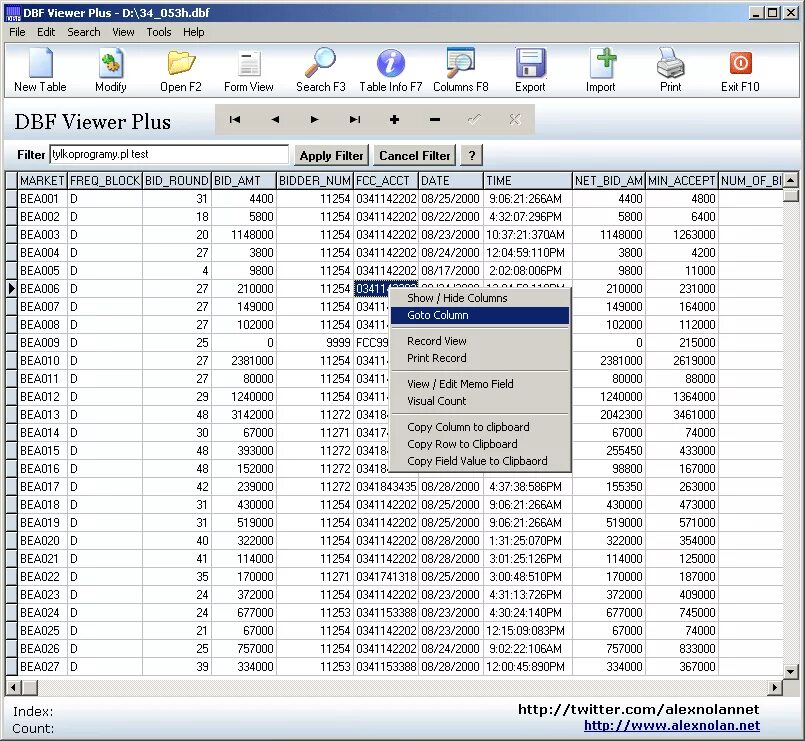Click the Open F2 folder icon
This screenshot has width=805, height=741.
tap(181, 70)
